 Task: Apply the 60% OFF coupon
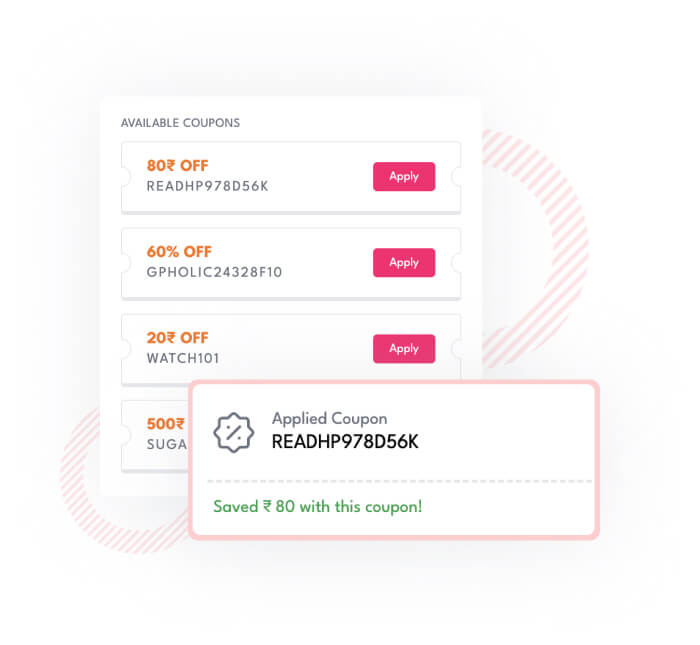(x=404, y=262)
